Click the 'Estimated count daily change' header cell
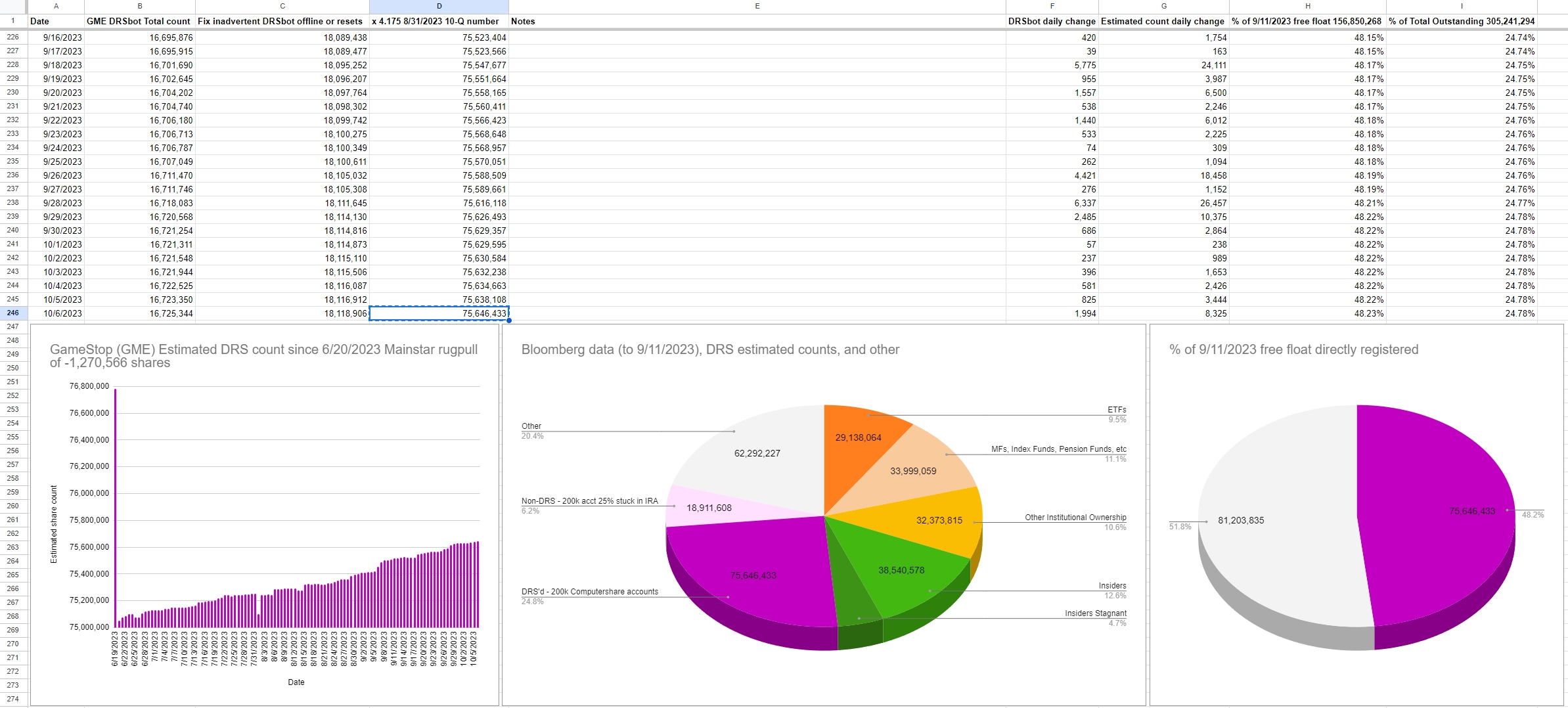This screenshot has width=1568, height=708. point(1163,21)
